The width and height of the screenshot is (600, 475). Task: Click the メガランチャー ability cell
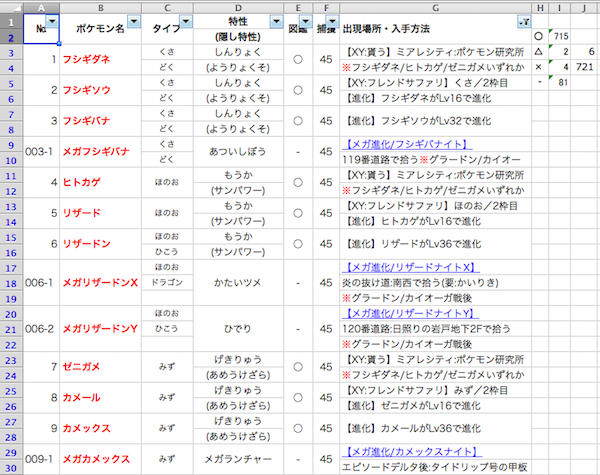(x=238, y=459)
